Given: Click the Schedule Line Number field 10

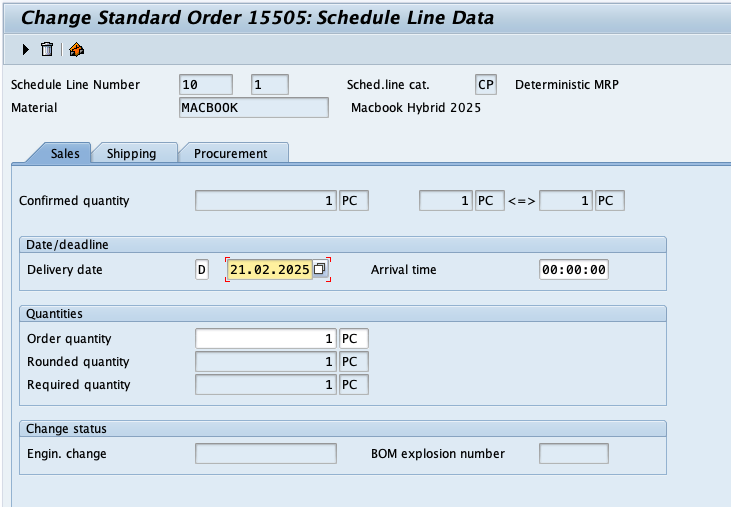Looking at the screenshot, I should pyautogui.click(x=206, y=85).
